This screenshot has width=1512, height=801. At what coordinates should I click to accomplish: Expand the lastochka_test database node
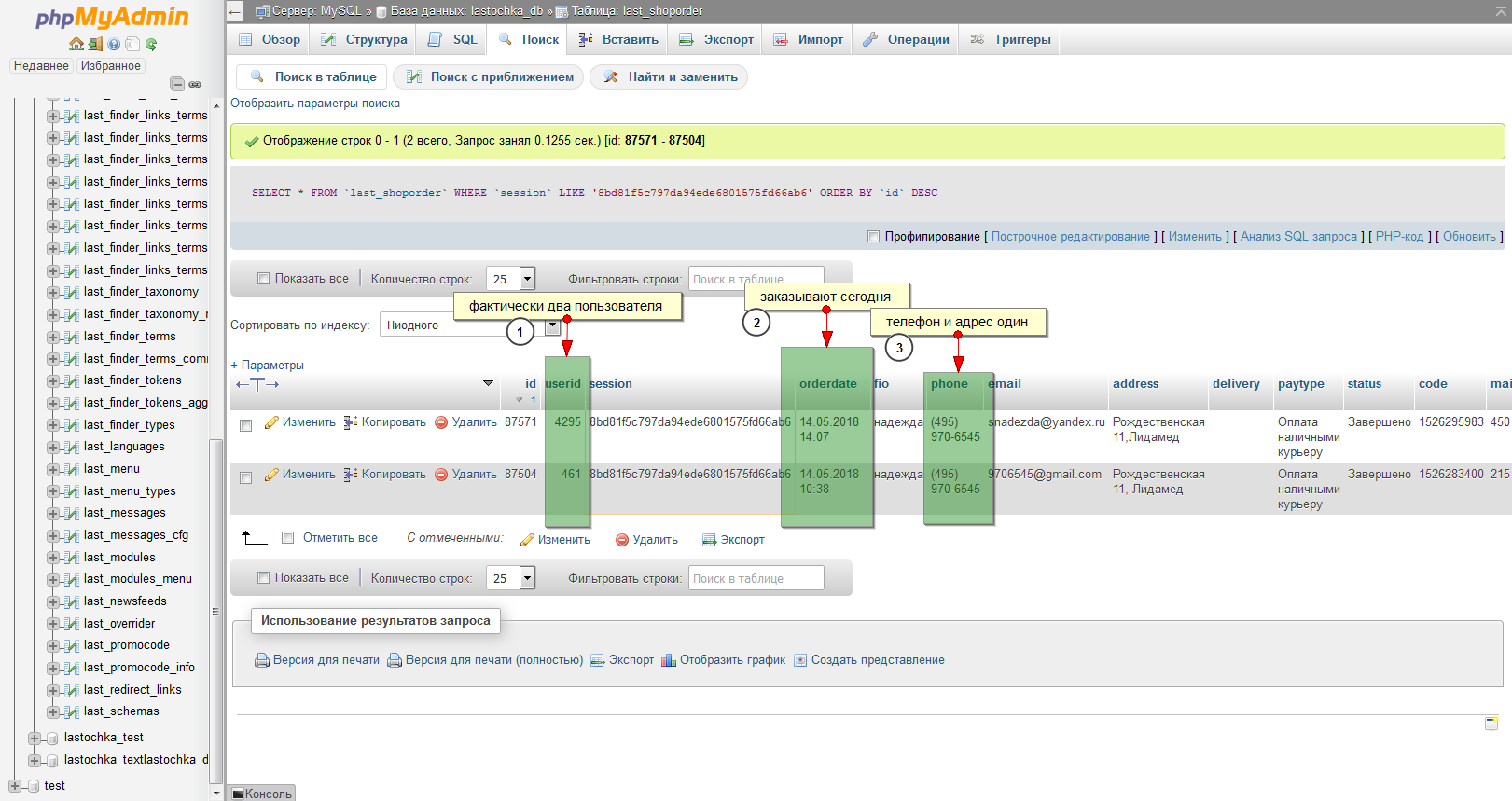(35, 738)
